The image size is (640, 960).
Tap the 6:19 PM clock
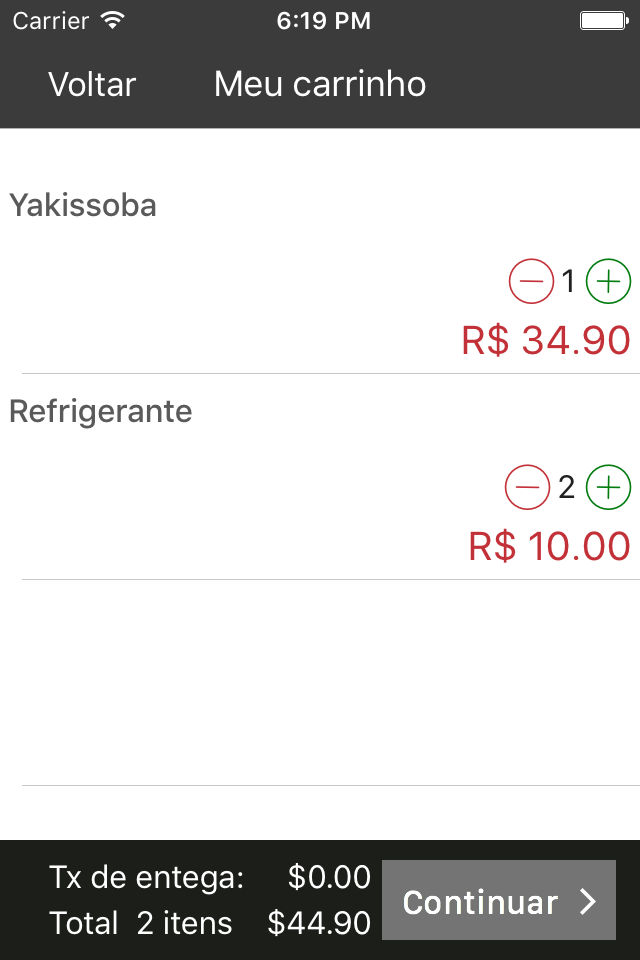pyautogui.click(x=323, y=21)
